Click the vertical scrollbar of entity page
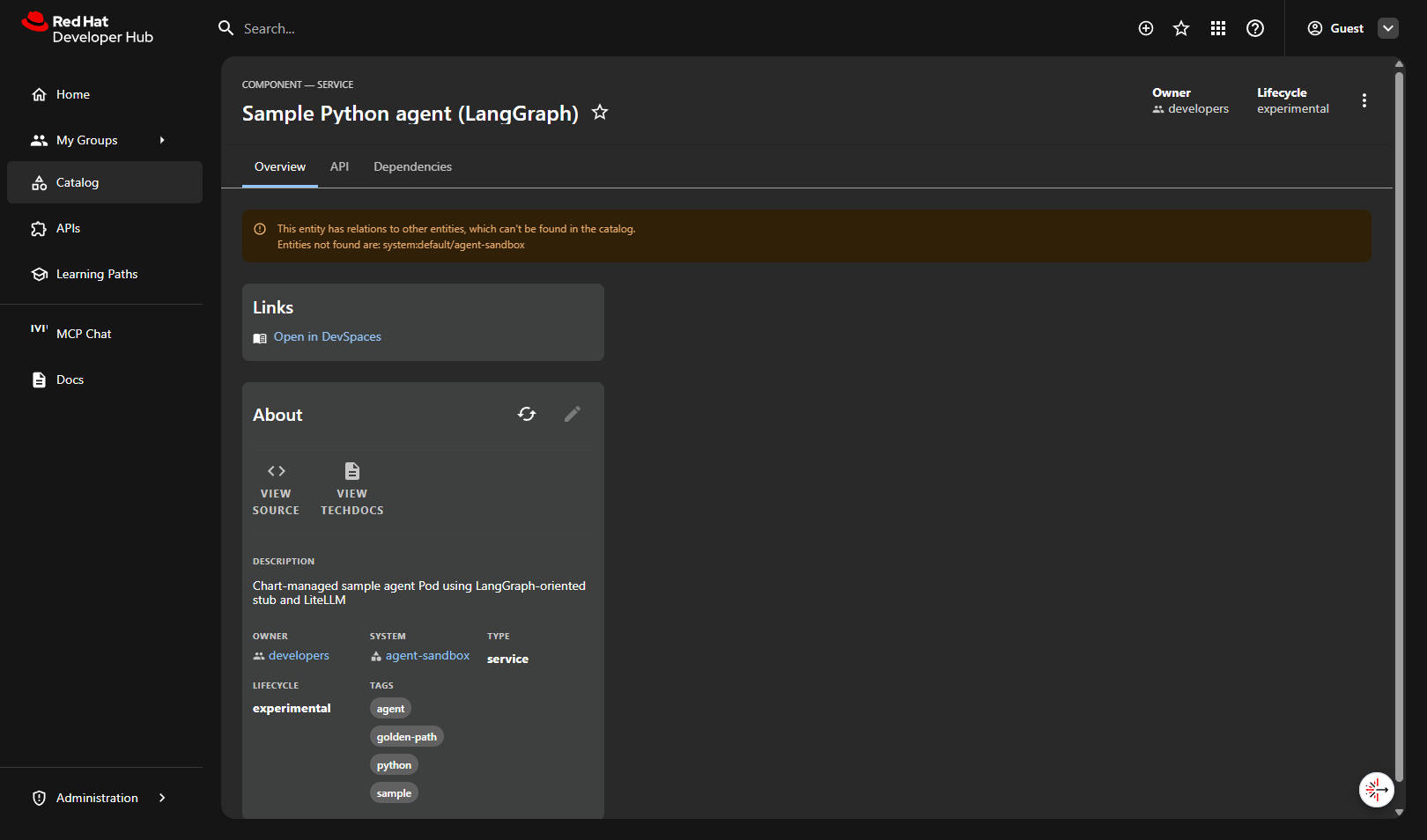This screenshot has width=1427, height=840. [x=1399, y=427]
